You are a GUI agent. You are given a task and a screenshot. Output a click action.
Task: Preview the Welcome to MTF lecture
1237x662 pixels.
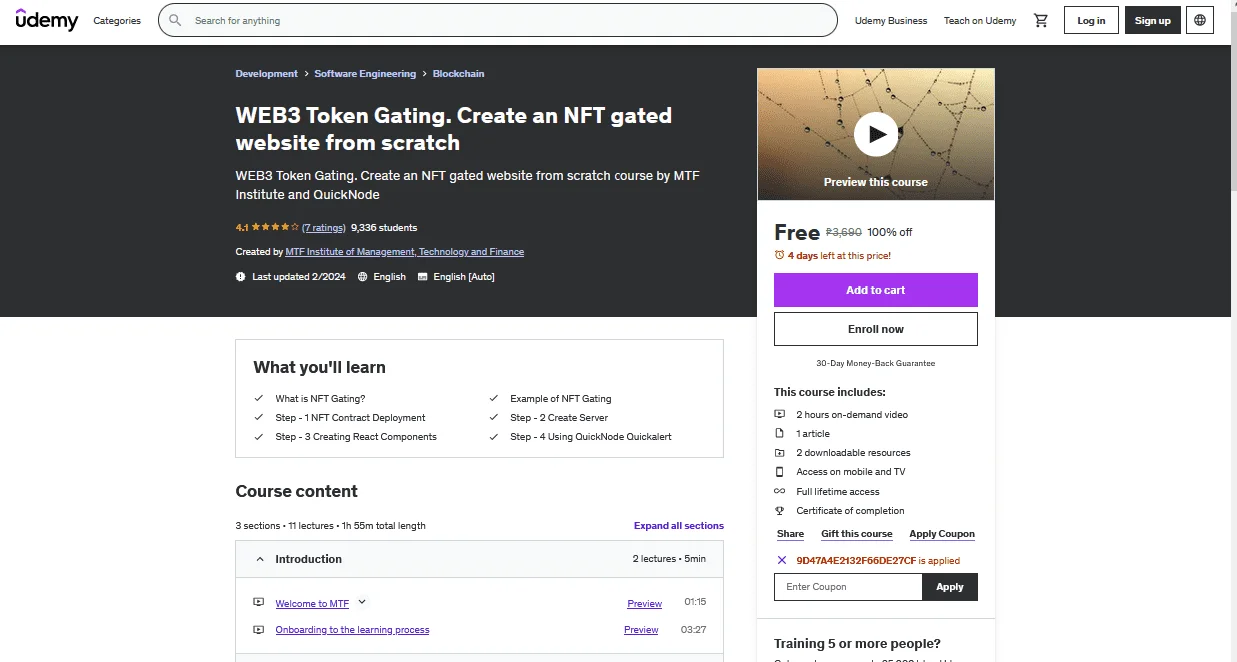point(645,604)
